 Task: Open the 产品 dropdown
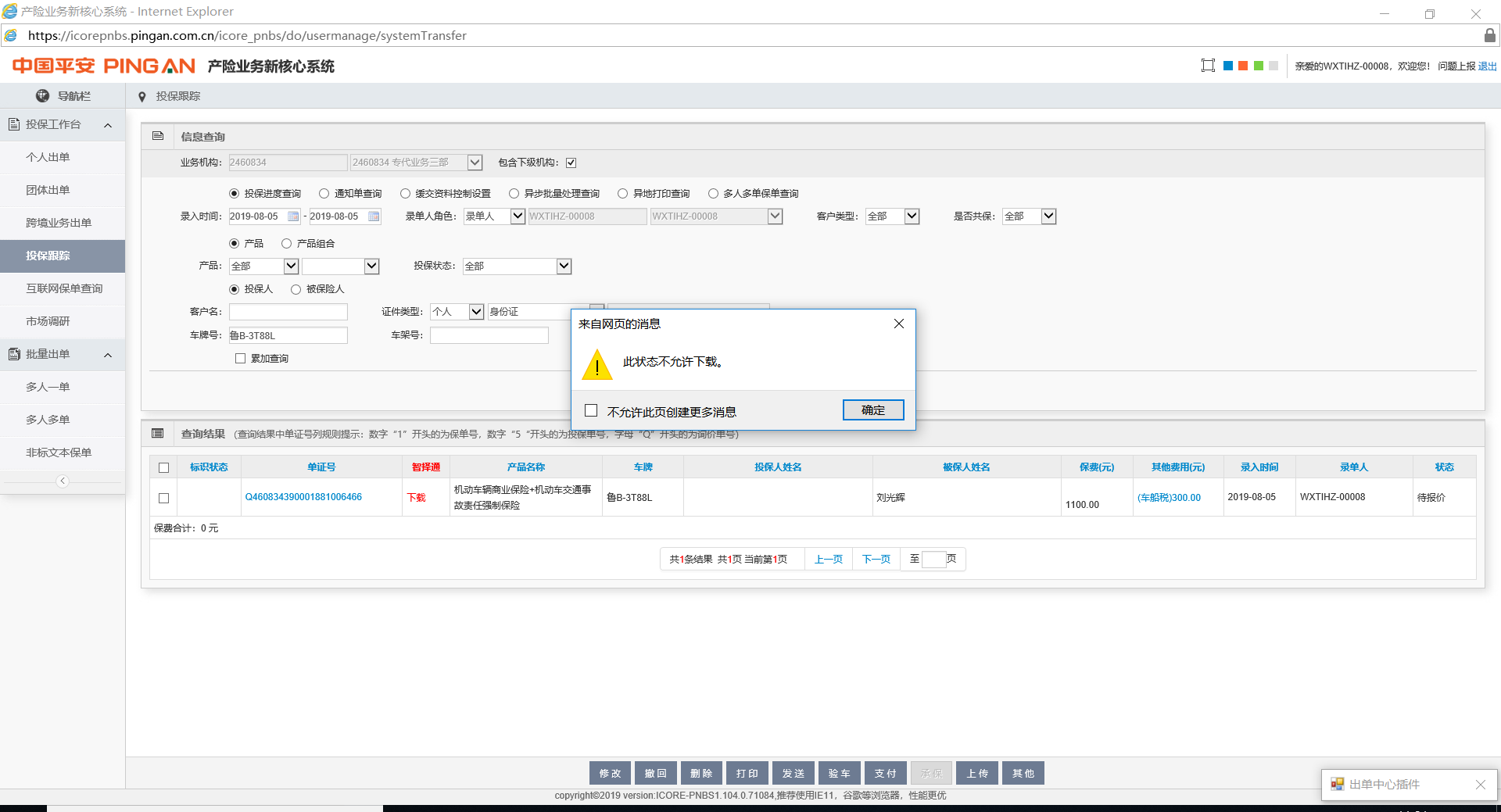[291, 266]
